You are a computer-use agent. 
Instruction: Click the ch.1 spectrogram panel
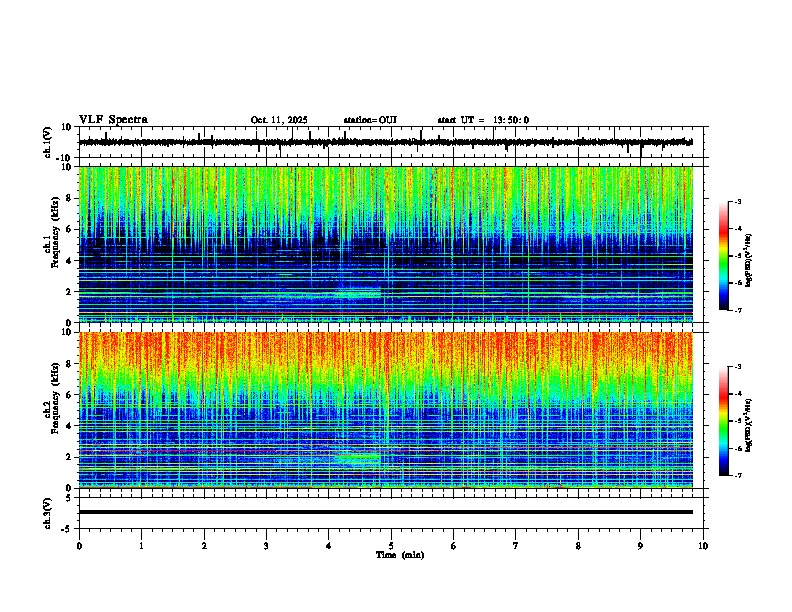[386, 244]
